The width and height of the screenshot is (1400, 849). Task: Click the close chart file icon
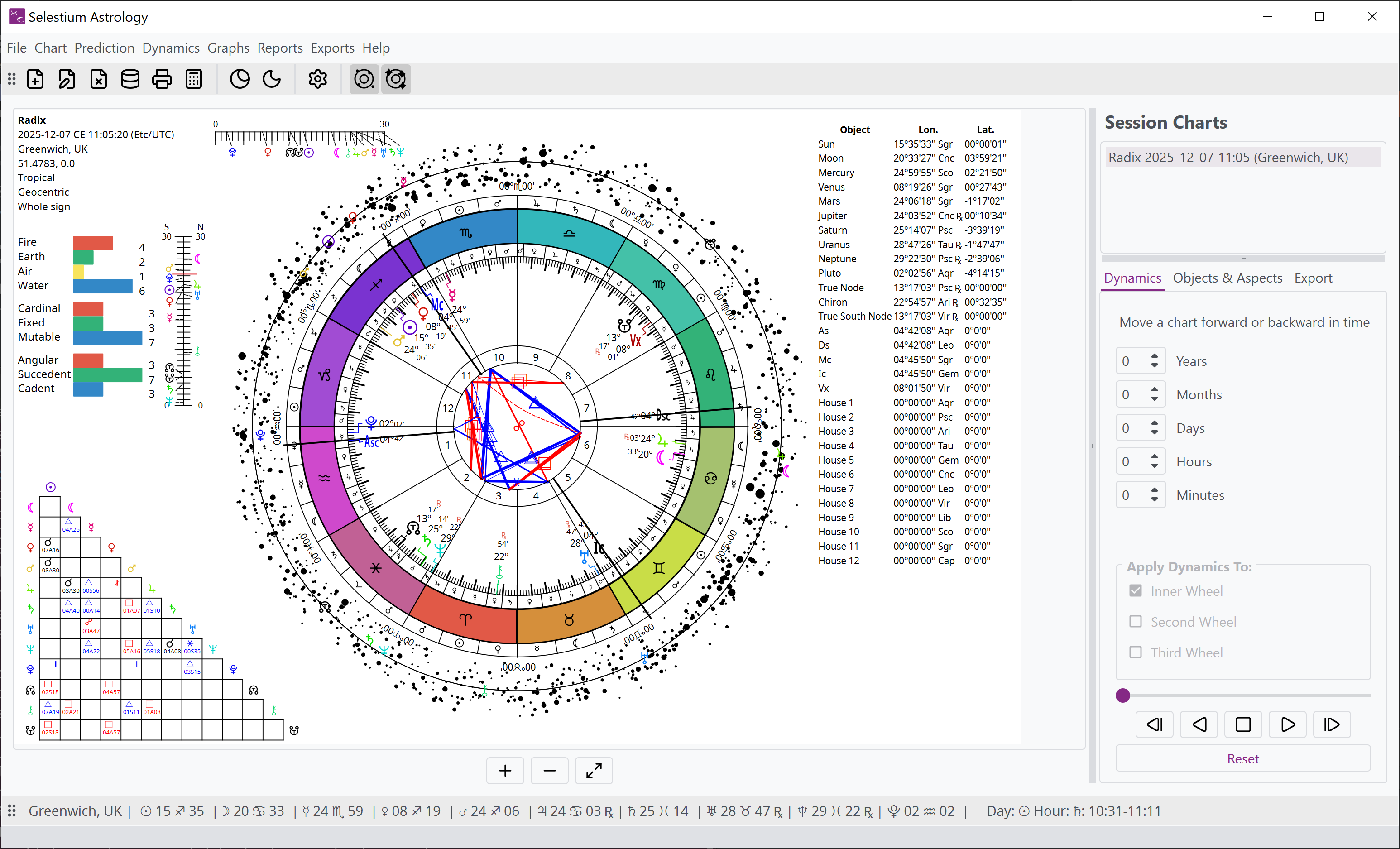coord(99,79)
